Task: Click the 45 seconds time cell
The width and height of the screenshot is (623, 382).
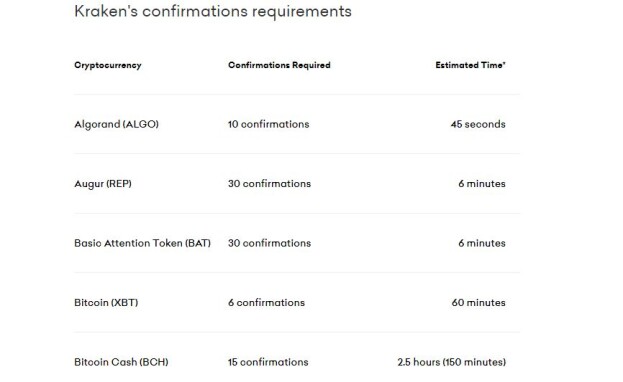Action: tap(478, 124)
